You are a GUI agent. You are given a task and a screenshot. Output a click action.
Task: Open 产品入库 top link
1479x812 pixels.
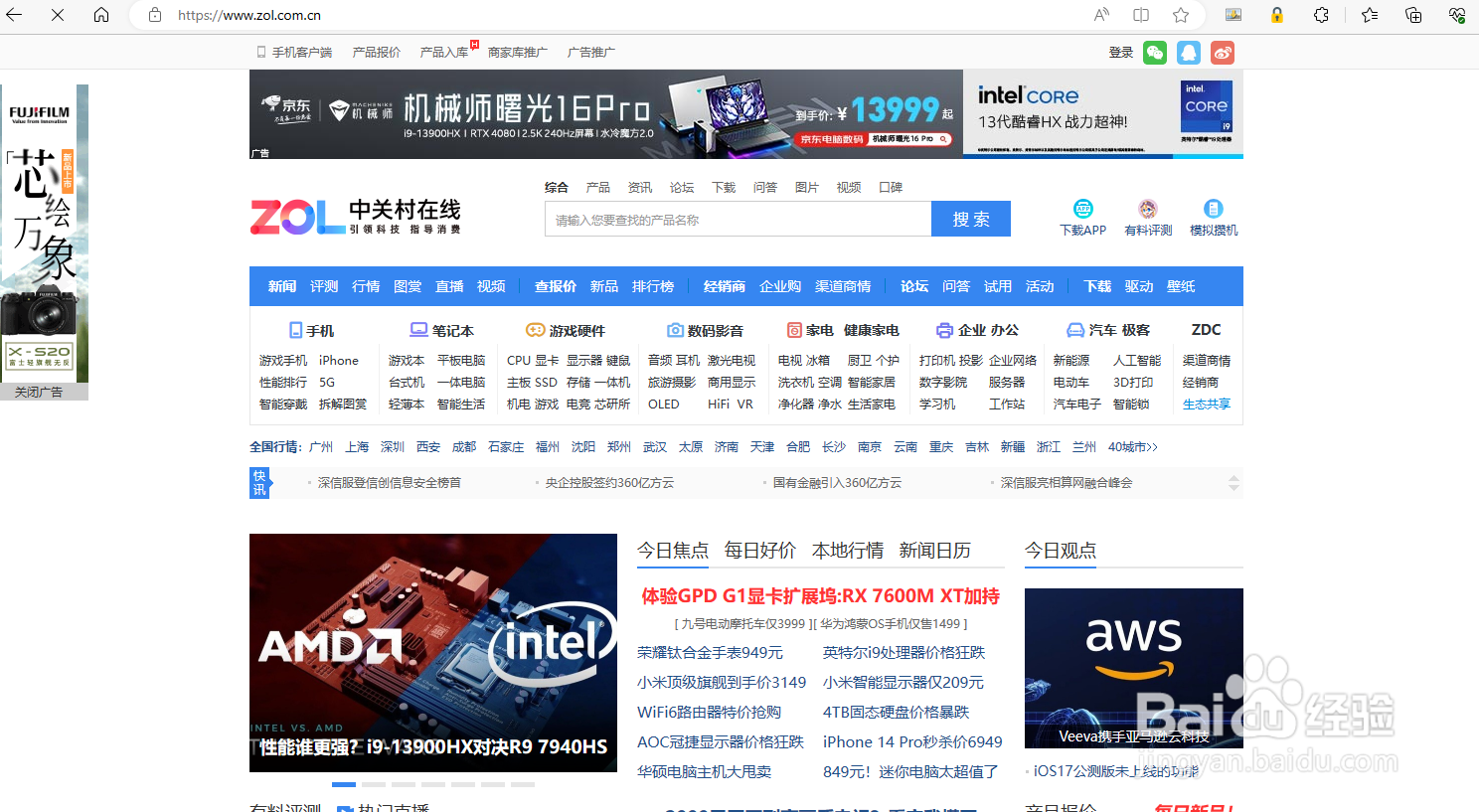pyautogui.click(x=444, y=52)
